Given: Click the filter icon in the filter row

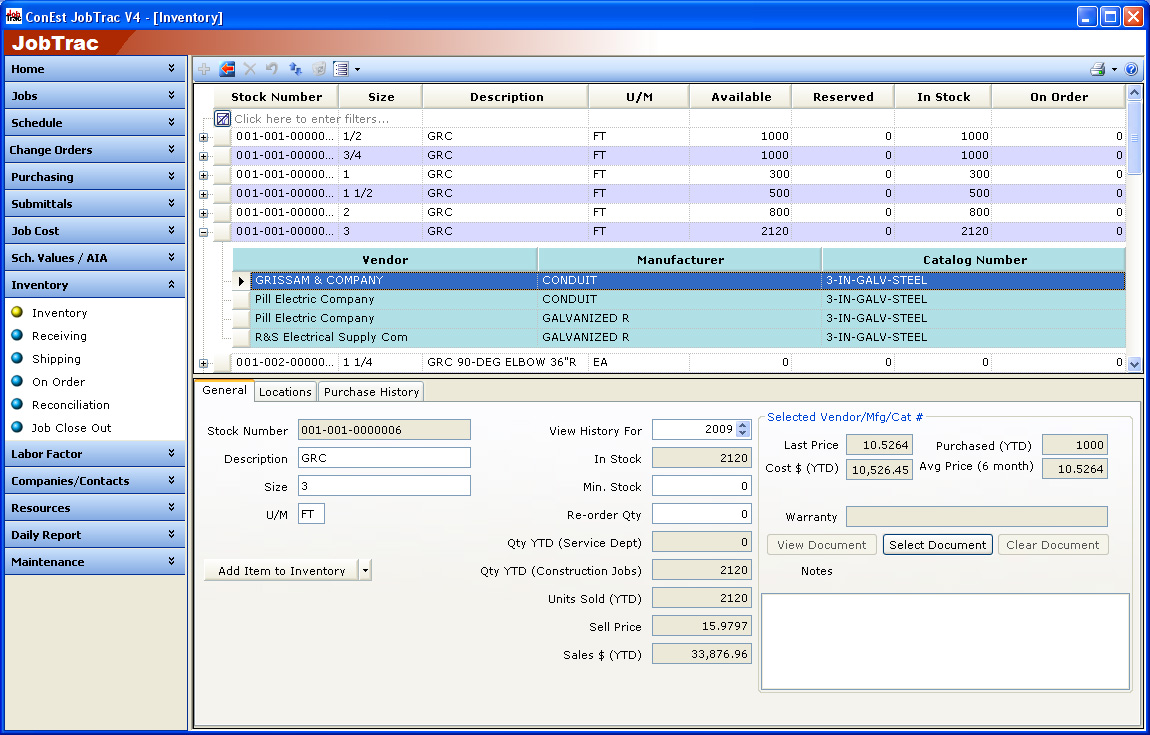Looking at the screenshot, I should coord(223,119).
